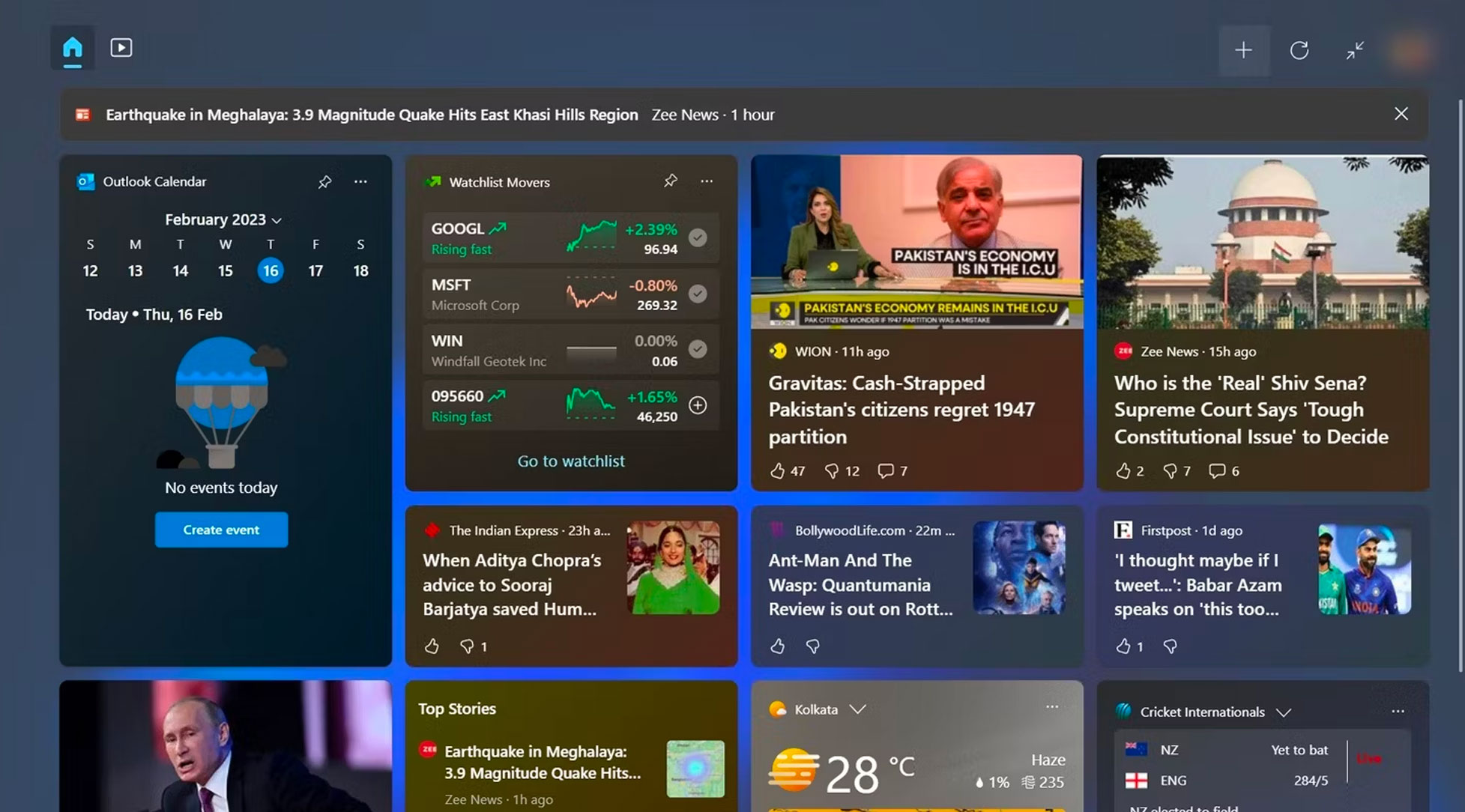The height and width of the screenshot is (812, 1465).
Task: Like the WION Gravitas article
Action: tap(778, 471)
